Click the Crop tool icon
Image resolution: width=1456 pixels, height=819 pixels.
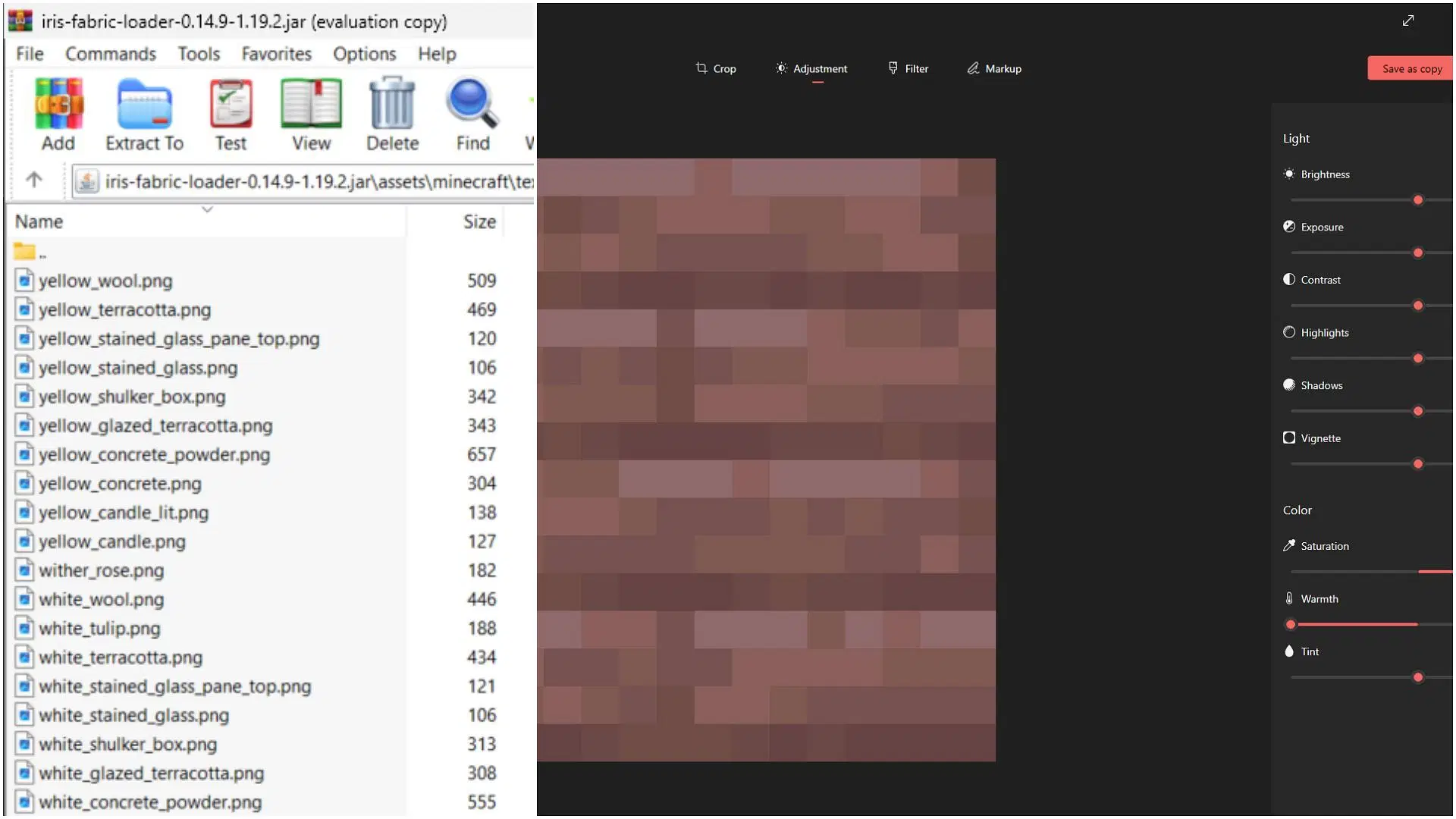(x=701, y=68)
